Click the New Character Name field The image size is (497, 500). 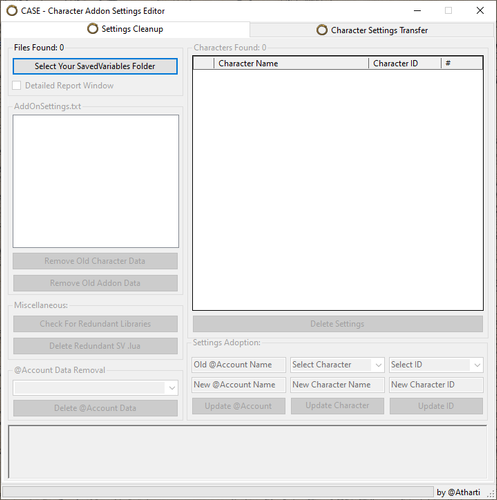point(337,385)
